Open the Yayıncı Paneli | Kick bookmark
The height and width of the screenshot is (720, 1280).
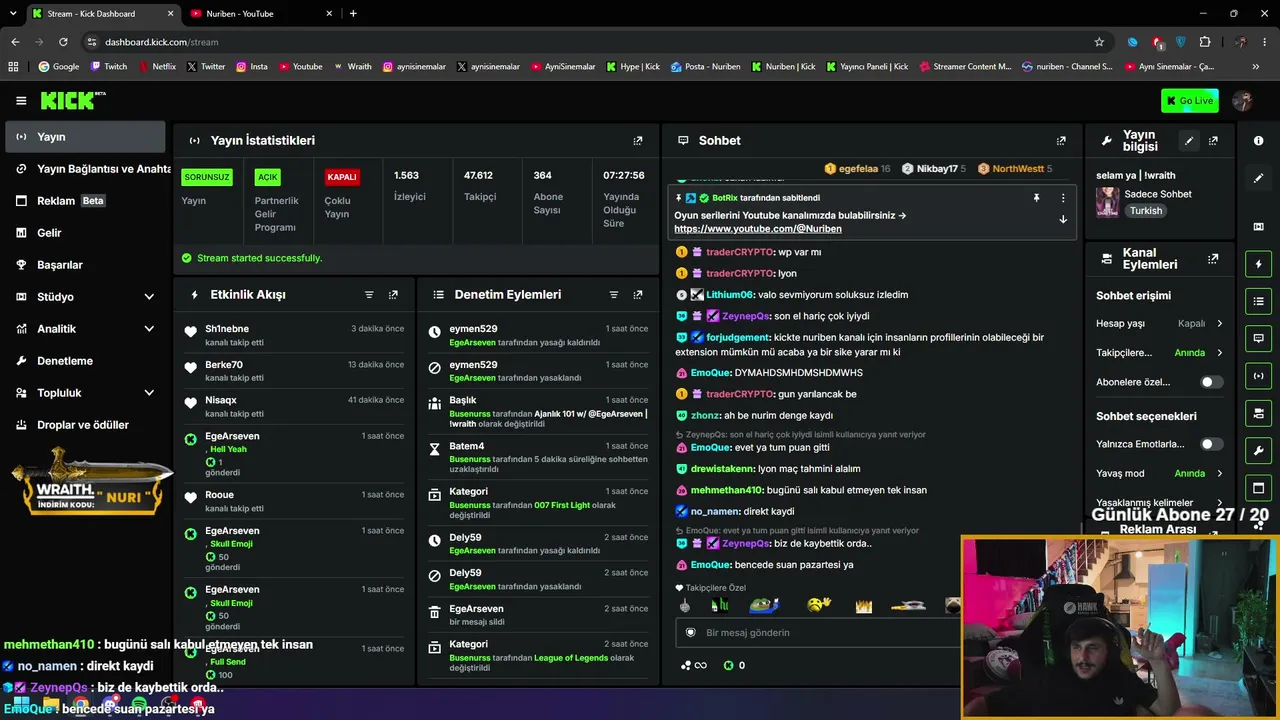coord(866,67)
